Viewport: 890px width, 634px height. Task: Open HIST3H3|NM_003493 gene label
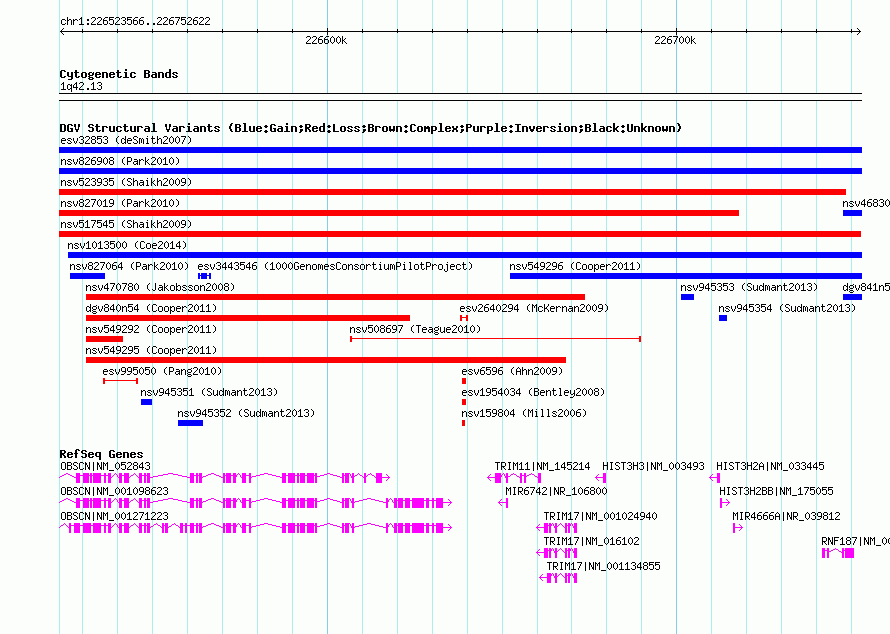(653, 466)
